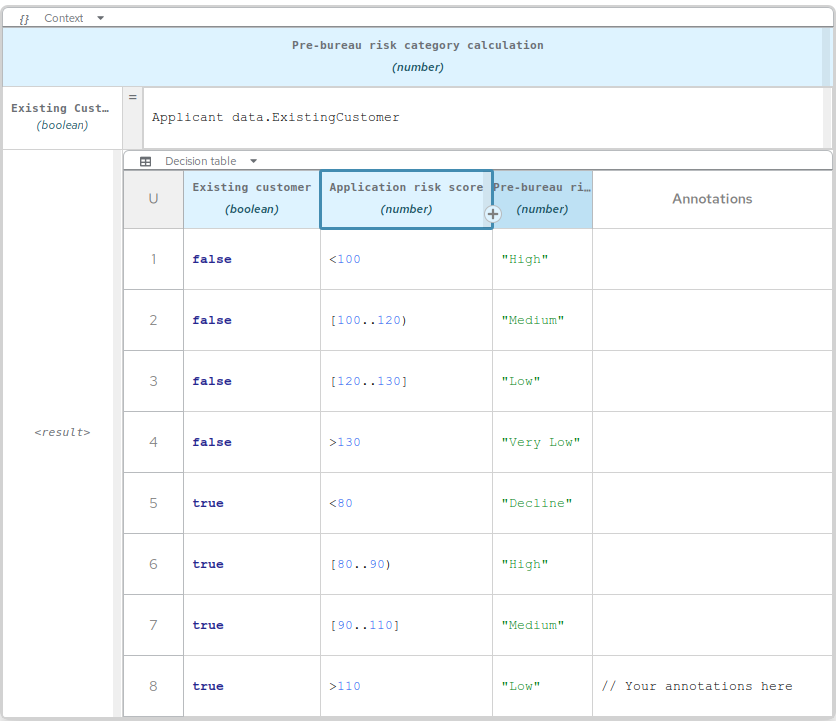The height and width of the screenshot is (721, 836).
Task: Select rule row number 6
Action: point(154,564)
